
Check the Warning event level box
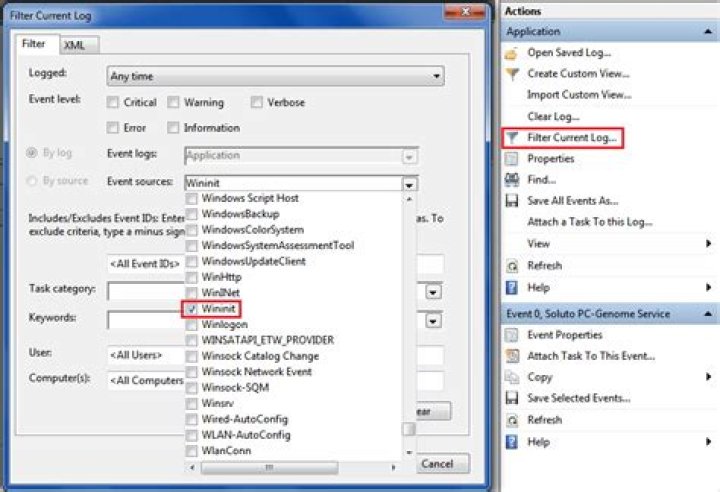pyautogui.click(x=173, y=102)
